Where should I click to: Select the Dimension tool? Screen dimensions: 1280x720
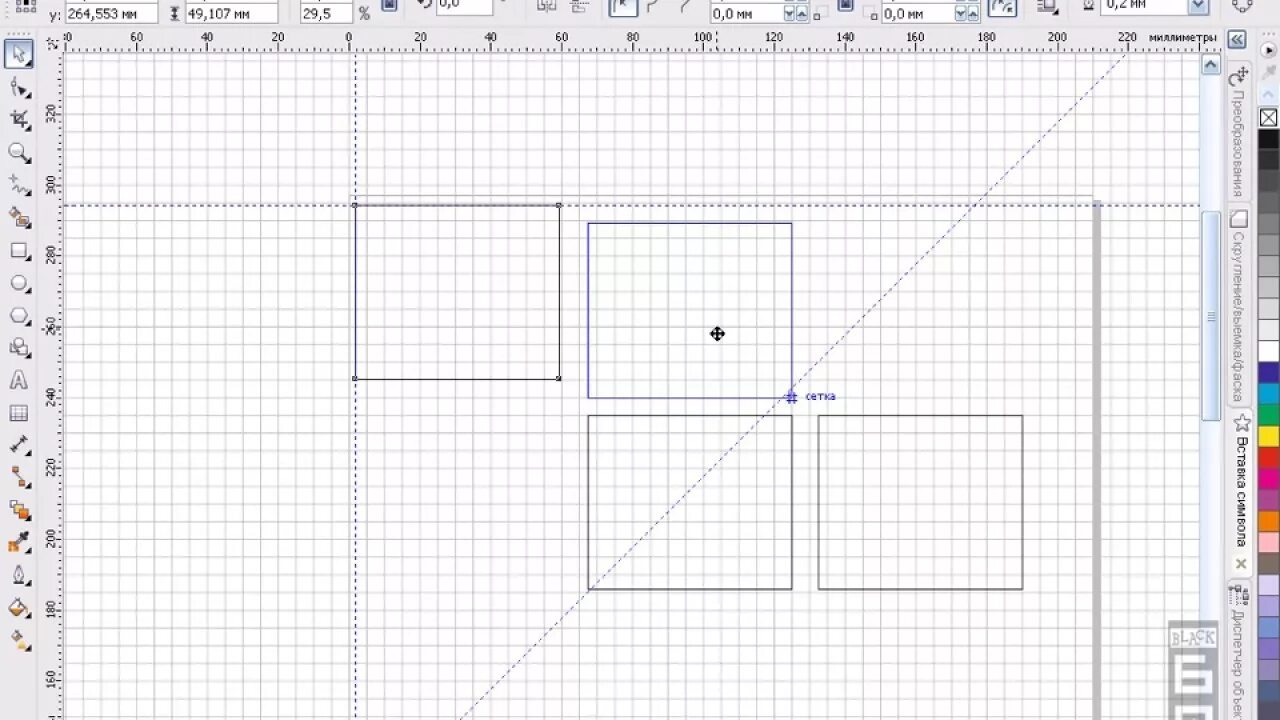(18, 445)
